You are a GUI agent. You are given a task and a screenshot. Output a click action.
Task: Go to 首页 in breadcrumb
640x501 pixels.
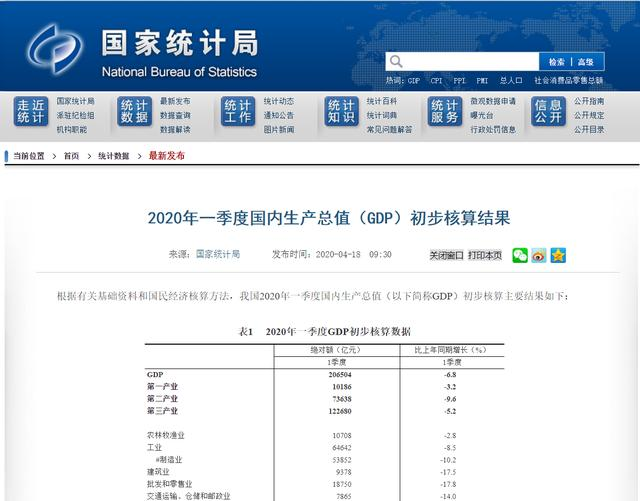(x=71, y=156)
